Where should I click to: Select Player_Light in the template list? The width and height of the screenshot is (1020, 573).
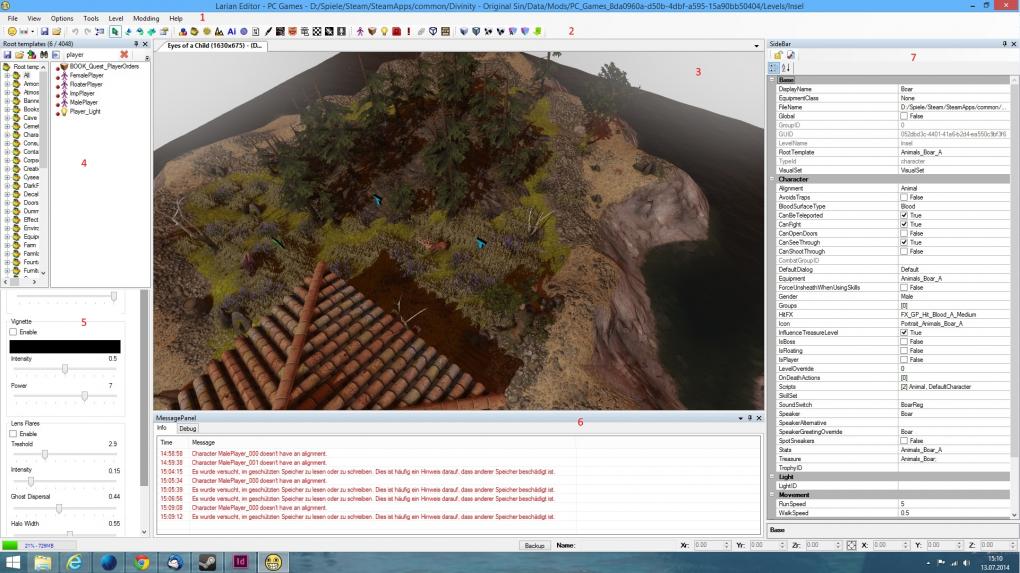85,112
